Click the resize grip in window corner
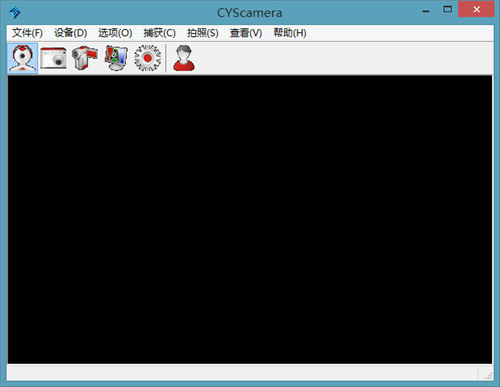Viewport: 500px width, 387px height. click(x=488, y=376)
